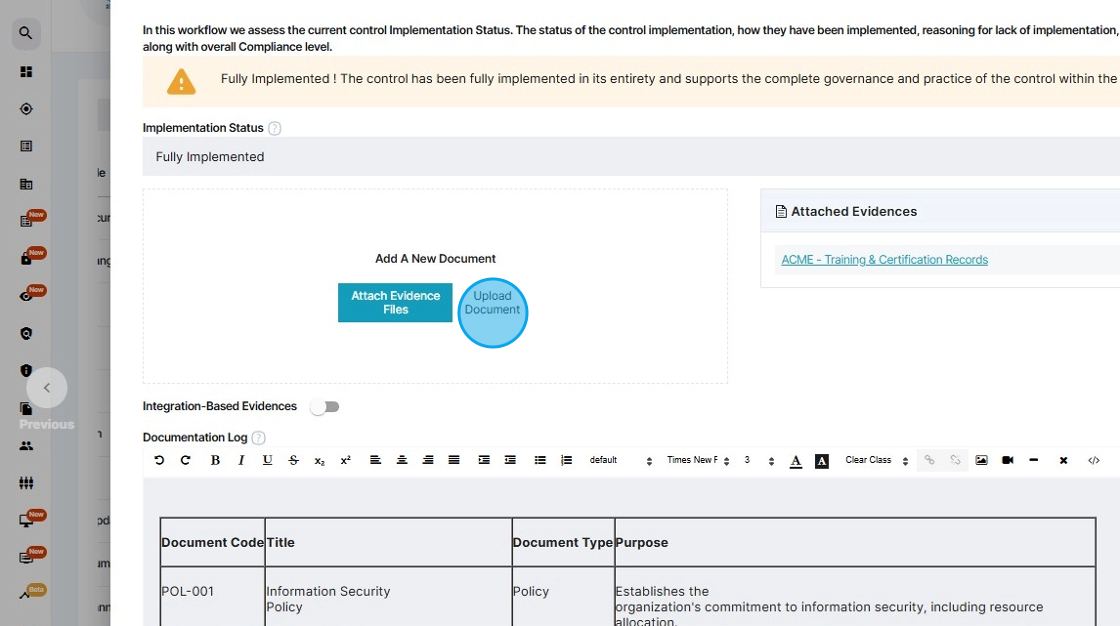
Task: Toggle Integration-Based Evidences switch
Action: (x=325, y=407)
